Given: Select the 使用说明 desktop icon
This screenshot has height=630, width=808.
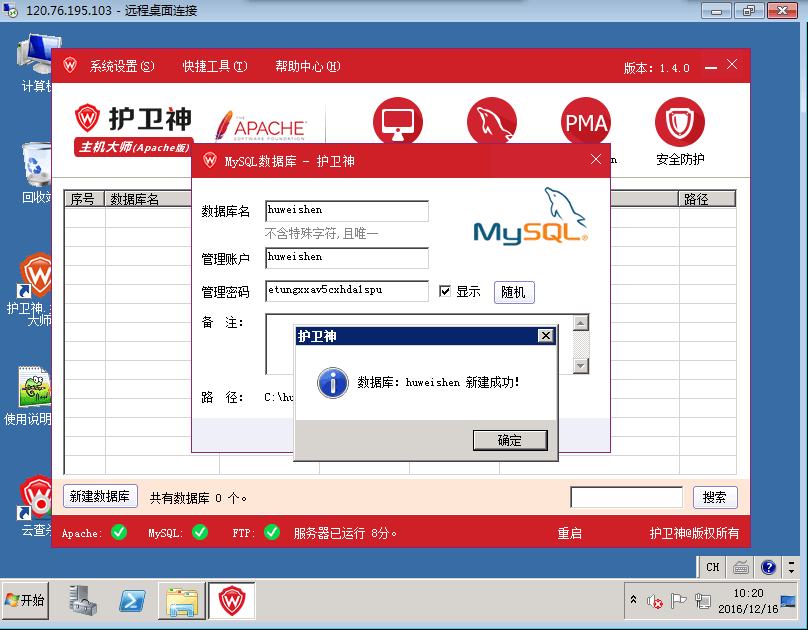Looking at the screenshot, I should pos(30,396).
